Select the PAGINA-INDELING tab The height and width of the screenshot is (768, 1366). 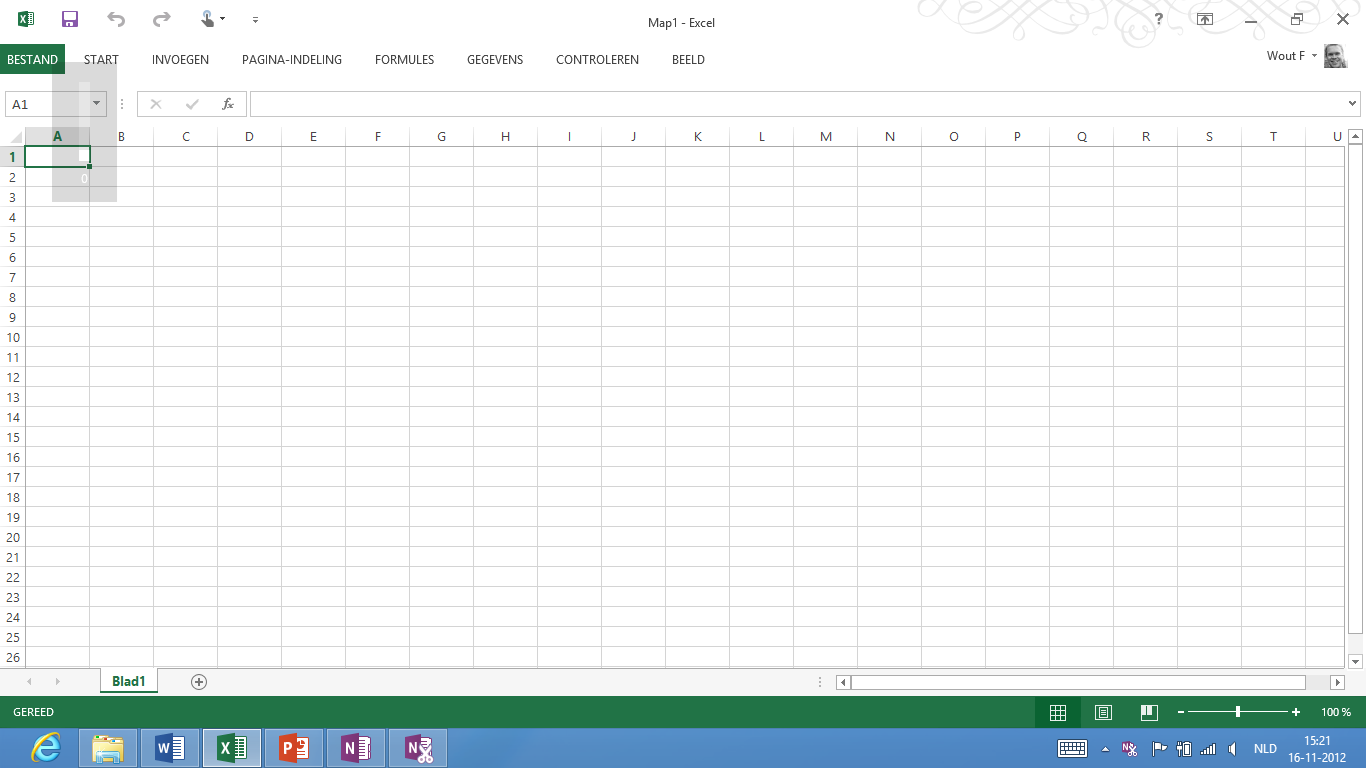click(x=292, y=60)
